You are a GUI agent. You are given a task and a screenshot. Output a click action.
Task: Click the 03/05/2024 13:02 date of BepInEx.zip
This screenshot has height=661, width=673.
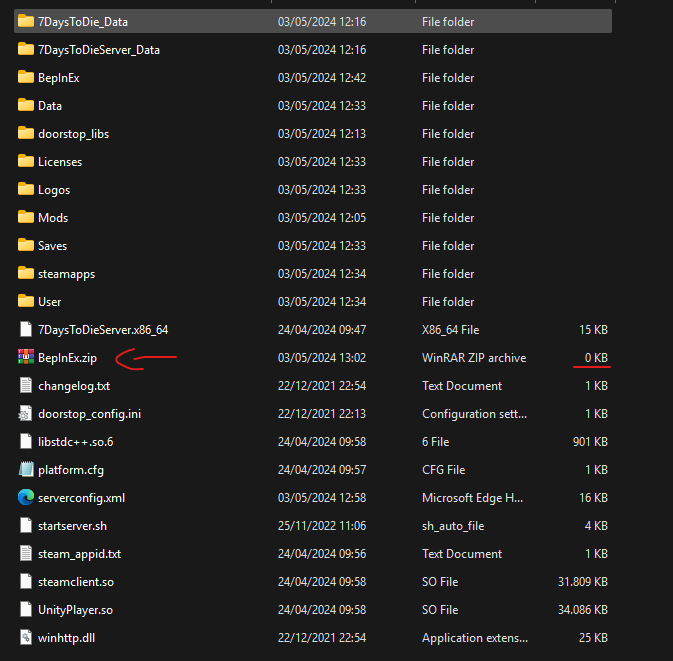click(x=322, y=358)
